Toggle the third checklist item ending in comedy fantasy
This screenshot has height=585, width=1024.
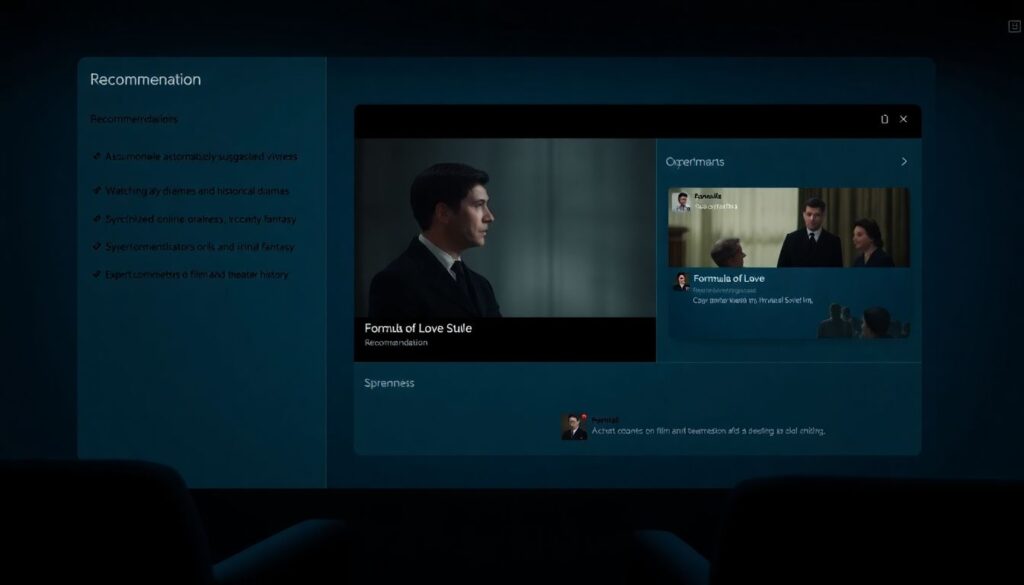pos(200,219)
